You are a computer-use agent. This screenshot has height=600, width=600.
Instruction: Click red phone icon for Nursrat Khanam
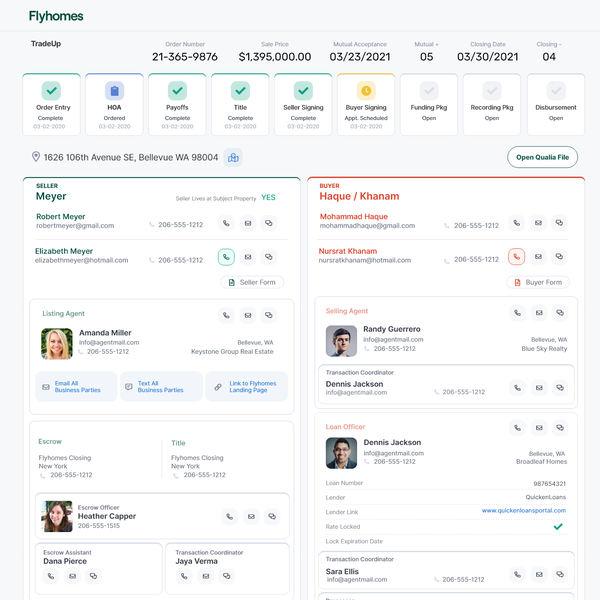point(517,256)
